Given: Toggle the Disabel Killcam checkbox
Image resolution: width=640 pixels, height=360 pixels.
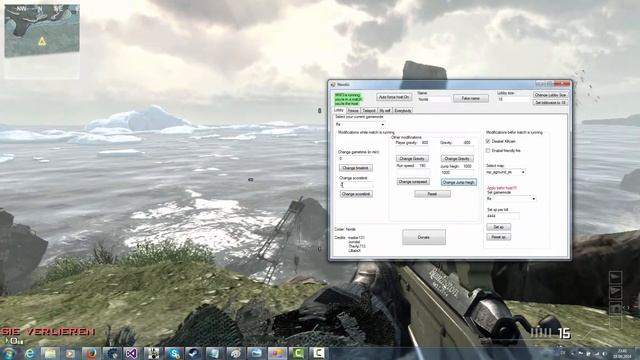Looking at the screenshot, I should pos(488,141).
